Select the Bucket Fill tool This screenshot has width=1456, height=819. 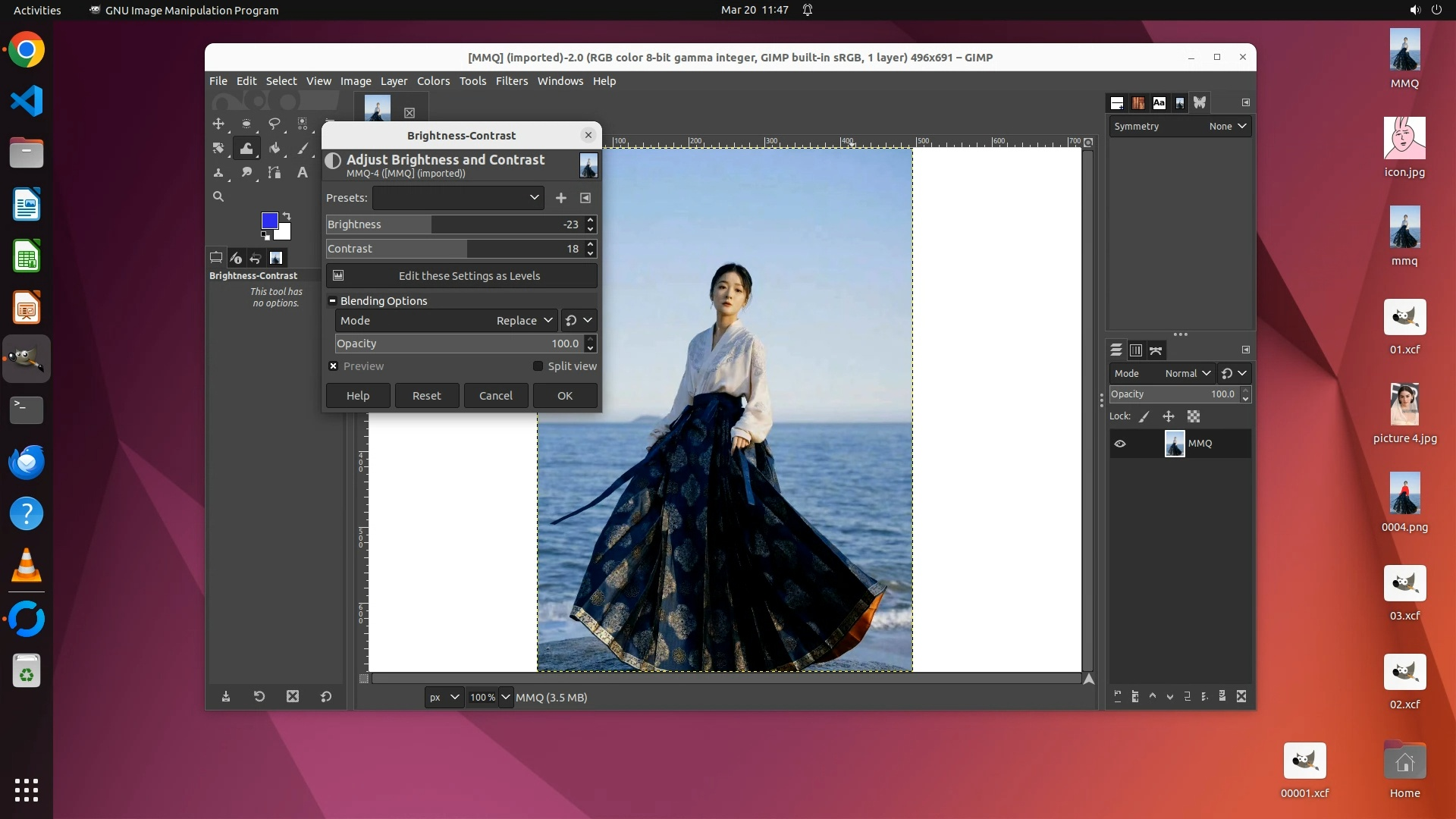[x=275, y=148]
